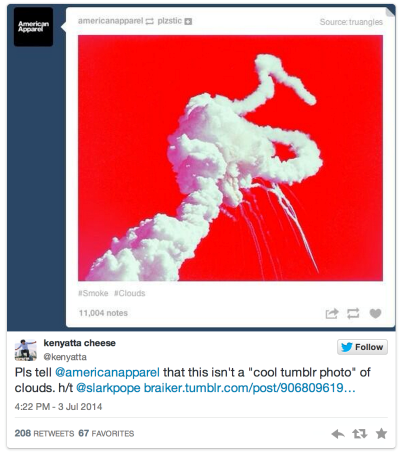Open kenyatta cheese profile picture
401x452 pixels.
pos(26,350)
